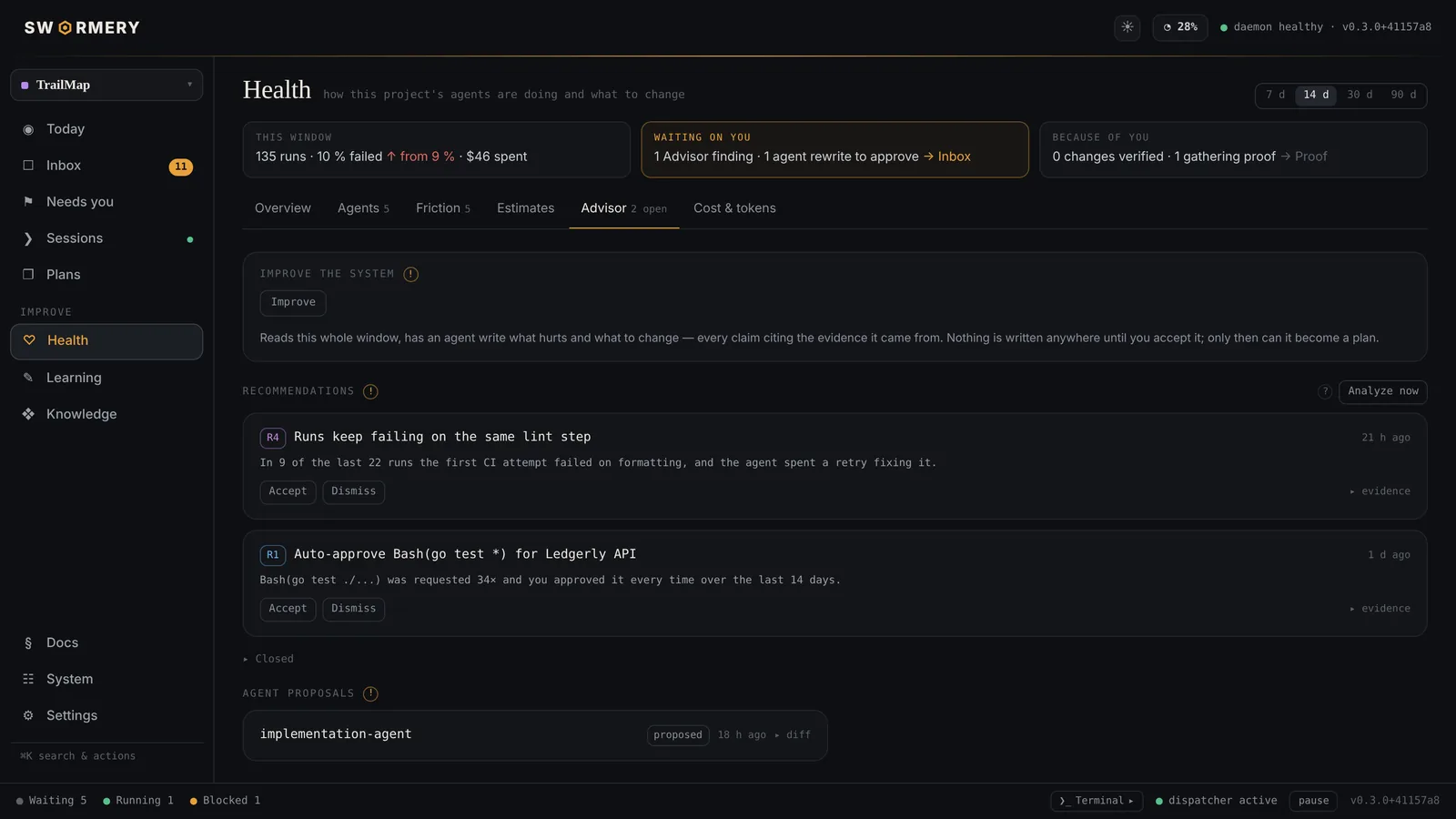Switch to the Agents tab
This screenshot has height=819, width=1456.
[363, 208]
